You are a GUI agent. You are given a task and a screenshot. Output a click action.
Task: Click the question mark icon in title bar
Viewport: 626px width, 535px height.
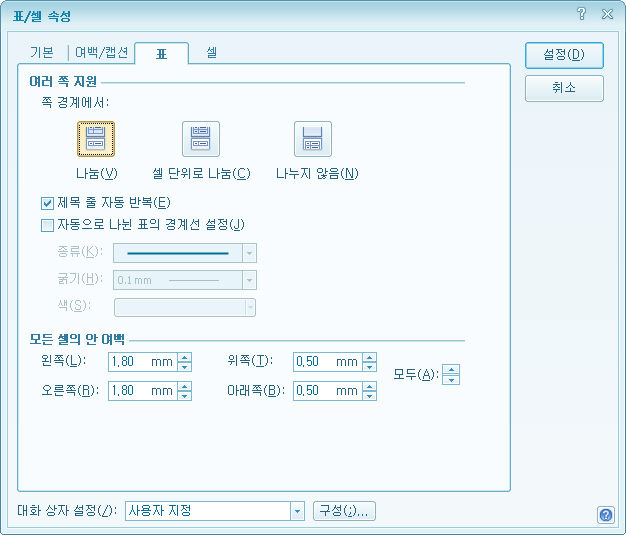click(x=581, y=15)
